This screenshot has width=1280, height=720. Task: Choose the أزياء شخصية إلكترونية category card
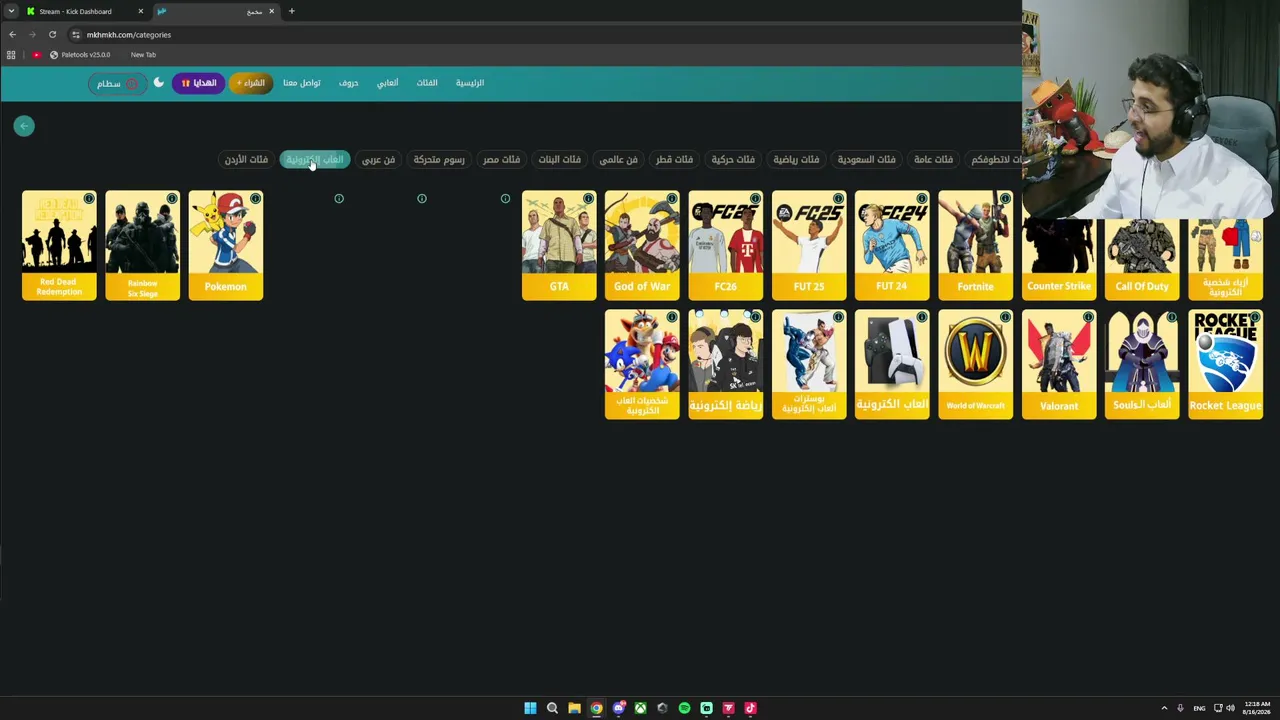click(x=1225, y=259)
